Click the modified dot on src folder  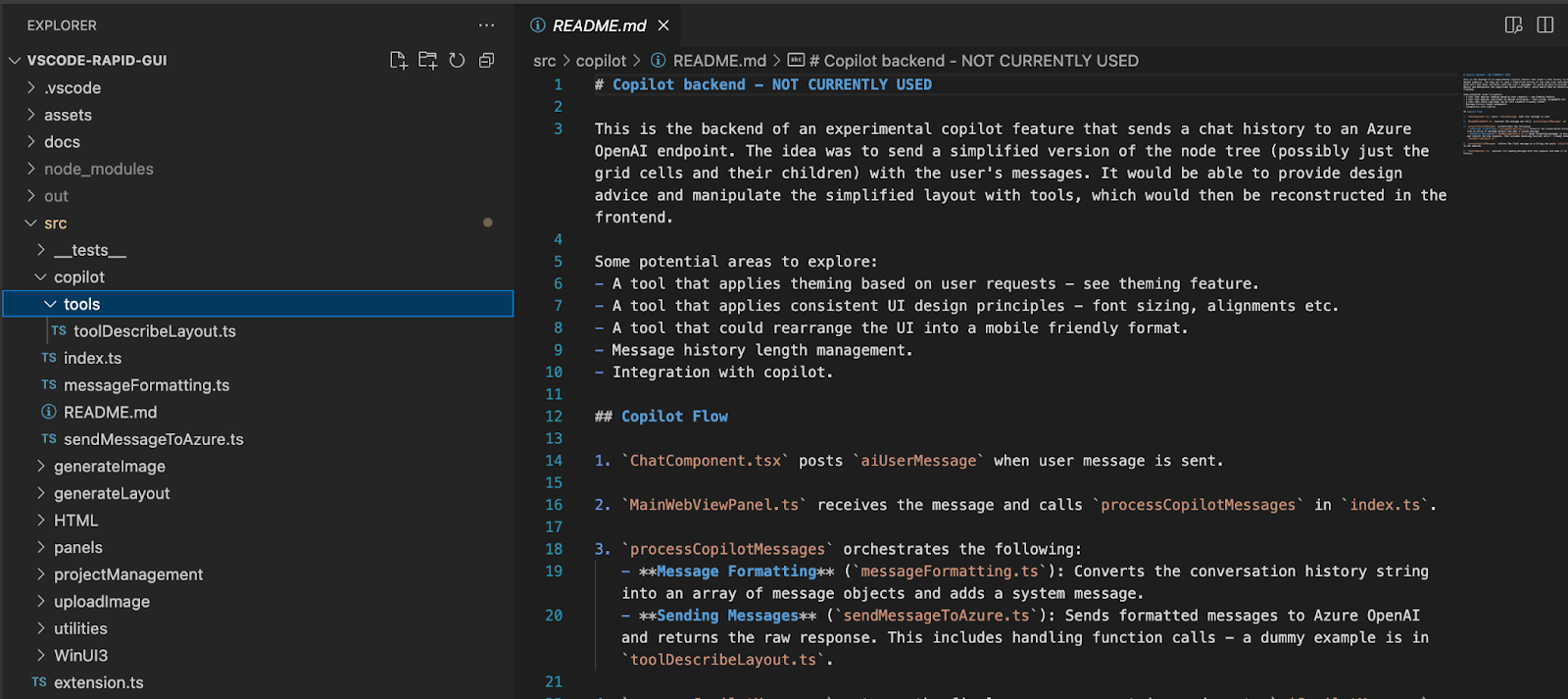pyautogui.click(x=488, y=223)
